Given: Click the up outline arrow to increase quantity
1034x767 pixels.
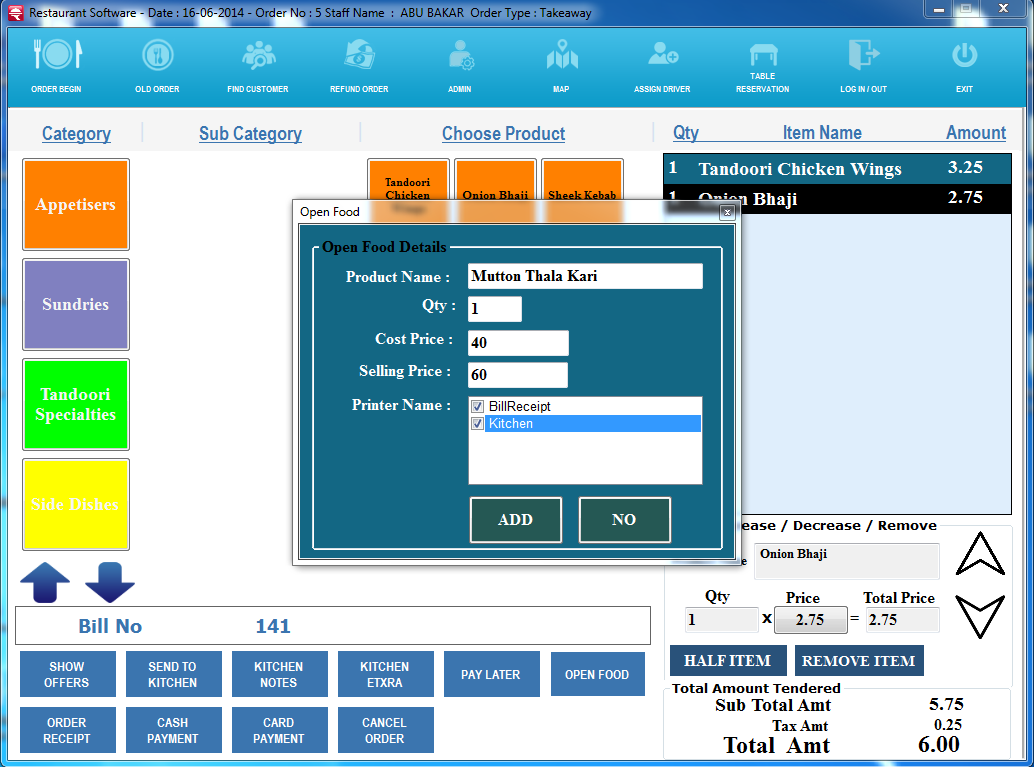Looking at the screenshot, I should click(979, 554).
